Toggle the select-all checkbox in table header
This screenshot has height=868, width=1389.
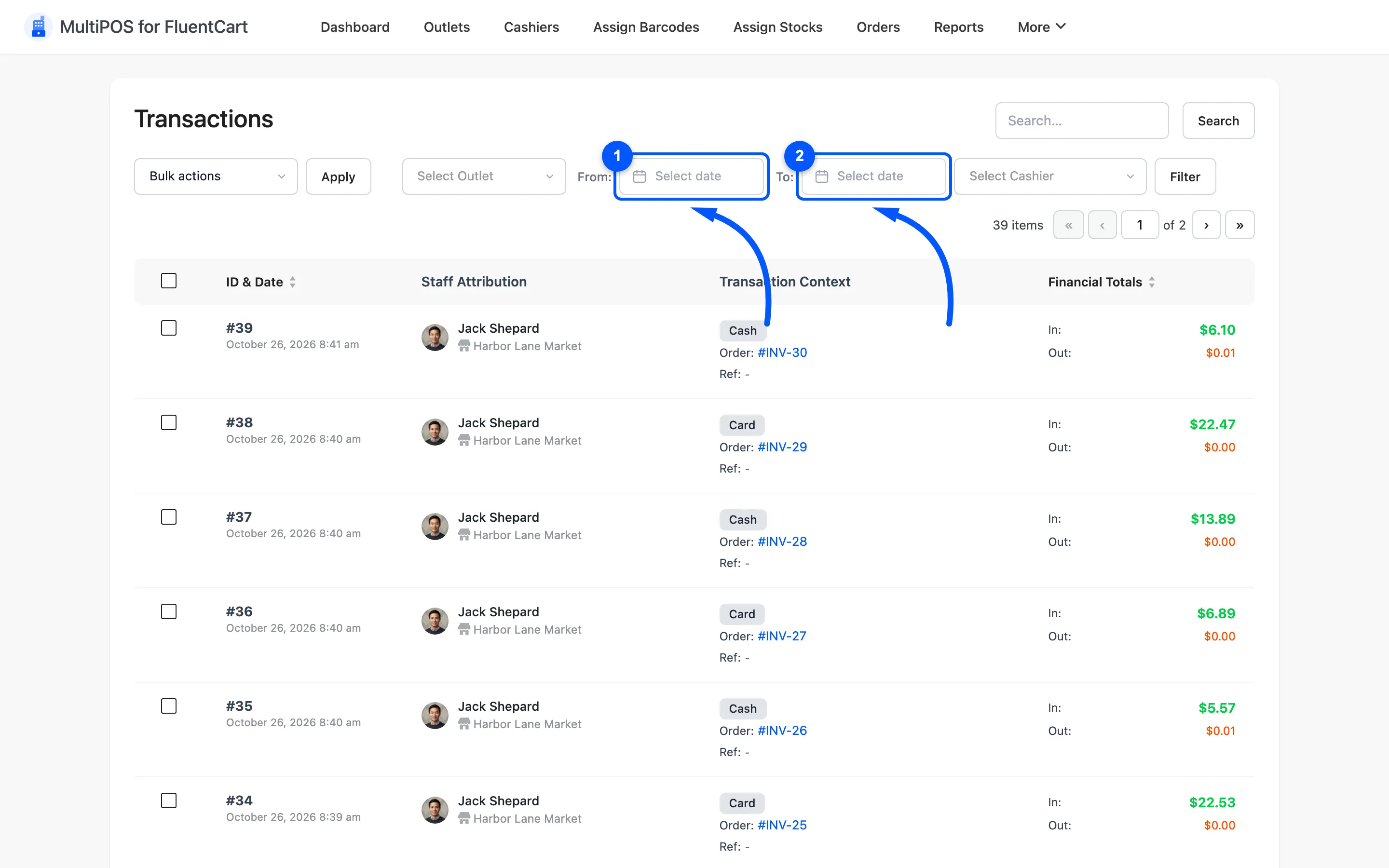(x=169, y=281)
